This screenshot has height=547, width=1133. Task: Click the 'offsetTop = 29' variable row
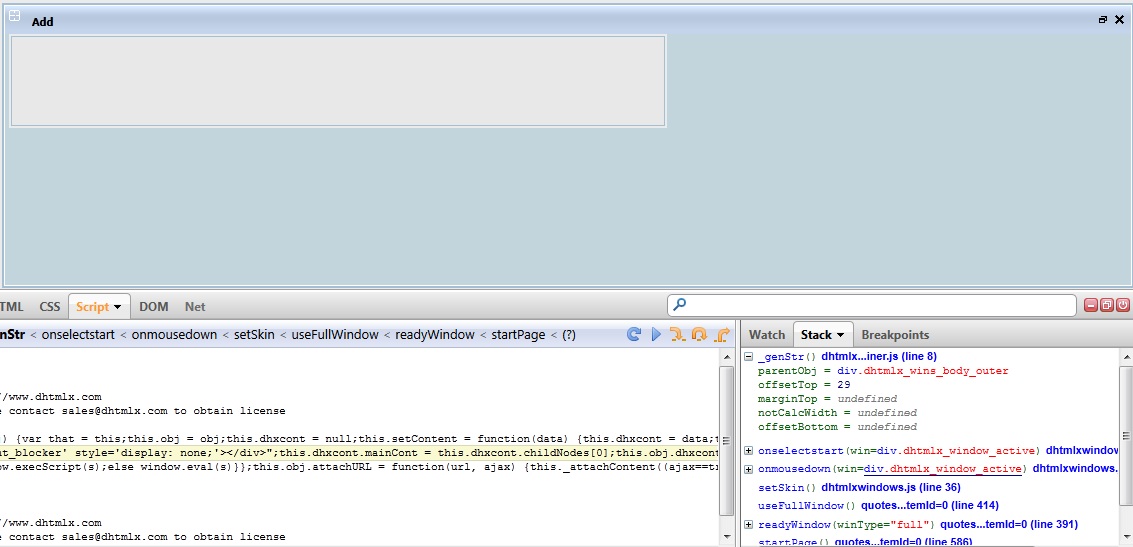pos(804,384)
